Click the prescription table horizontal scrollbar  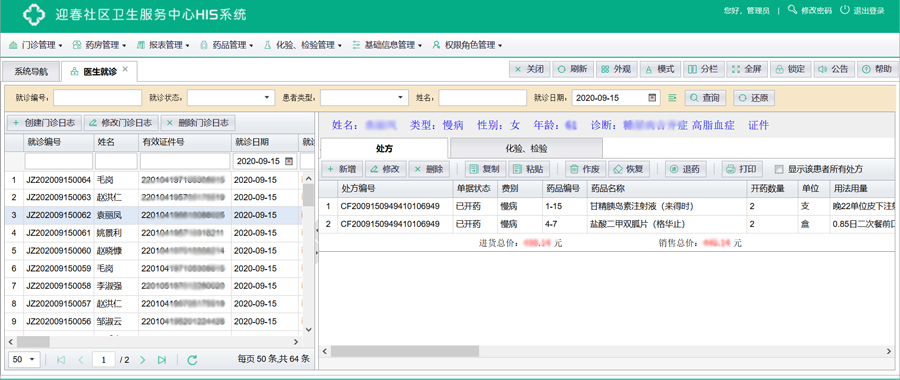pyautogui.click(x=608, y=350)
